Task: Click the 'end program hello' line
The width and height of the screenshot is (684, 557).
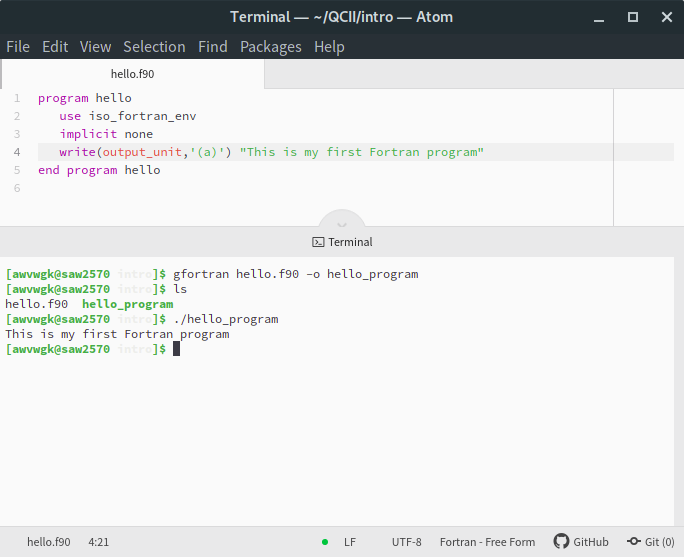Action: tap(99, 170)
